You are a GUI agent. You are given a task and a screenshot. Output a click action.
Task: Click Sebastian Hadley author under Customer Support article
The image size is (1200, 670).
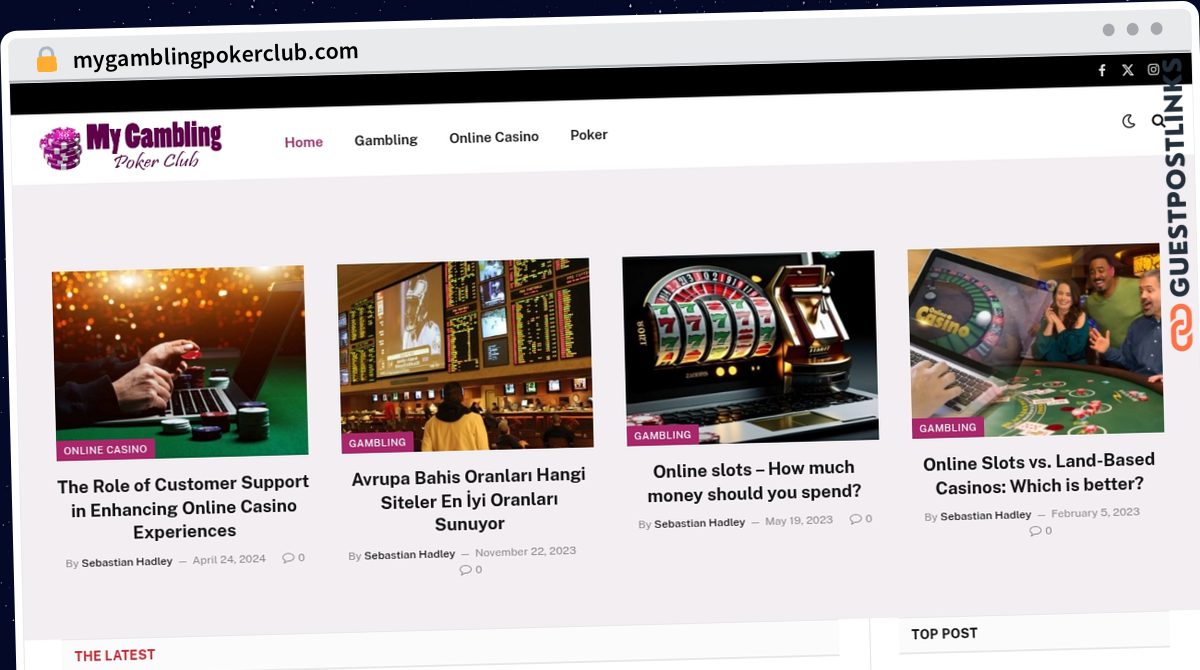[127, 562]
